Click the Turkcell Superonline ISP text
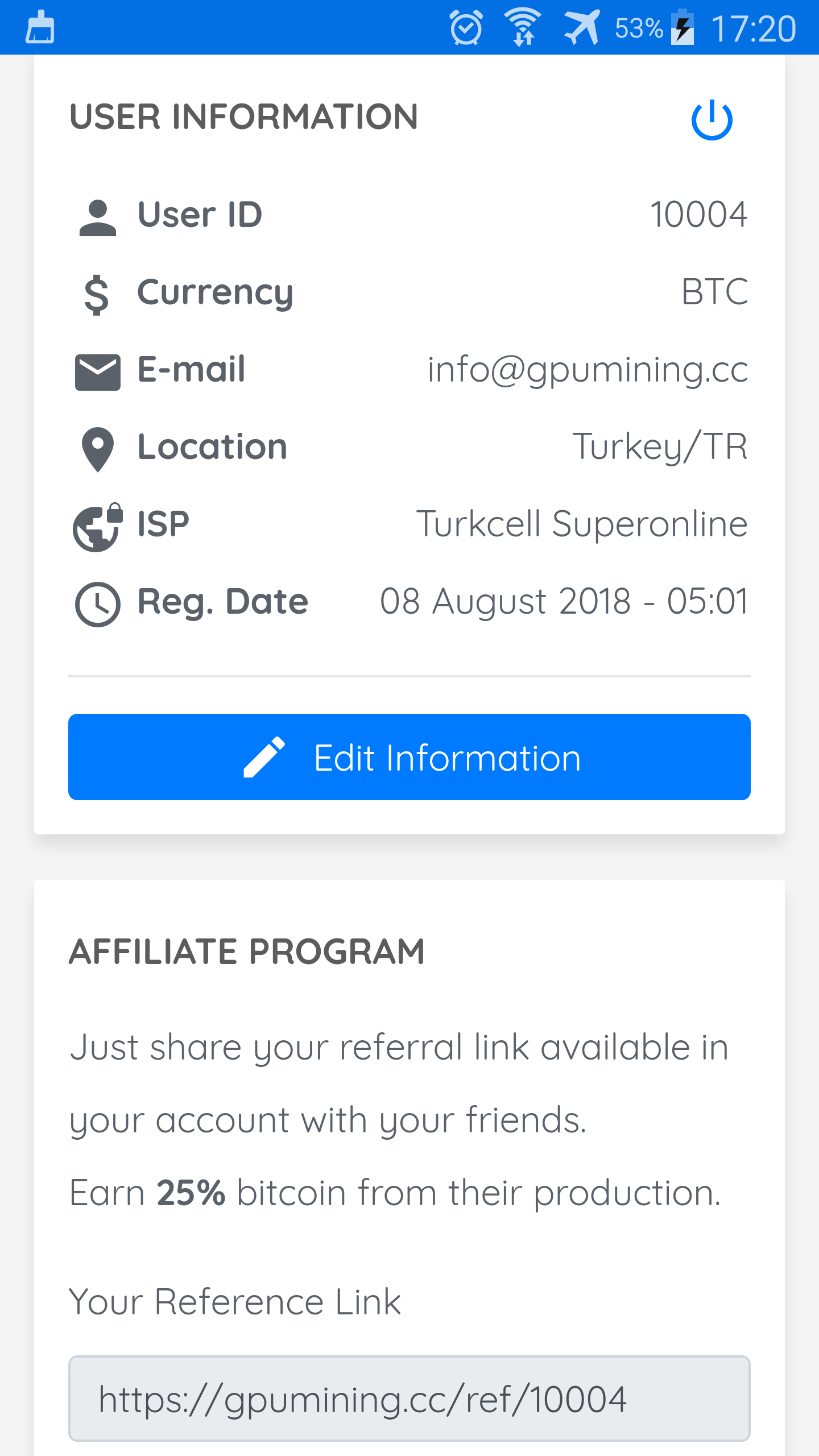 point(582,524)
